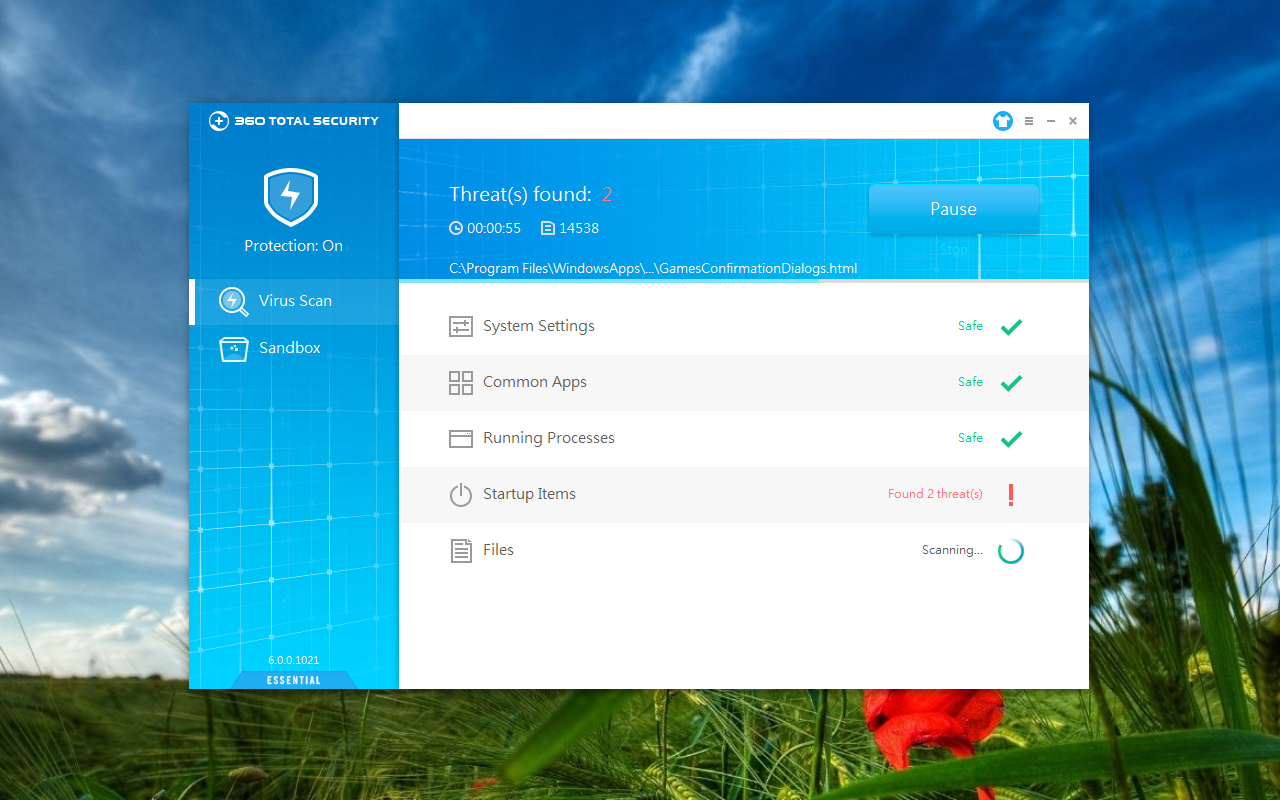Click the Protection On shield icon
This screenshot has width=1280, height=800.
click(x=291, y=197)
